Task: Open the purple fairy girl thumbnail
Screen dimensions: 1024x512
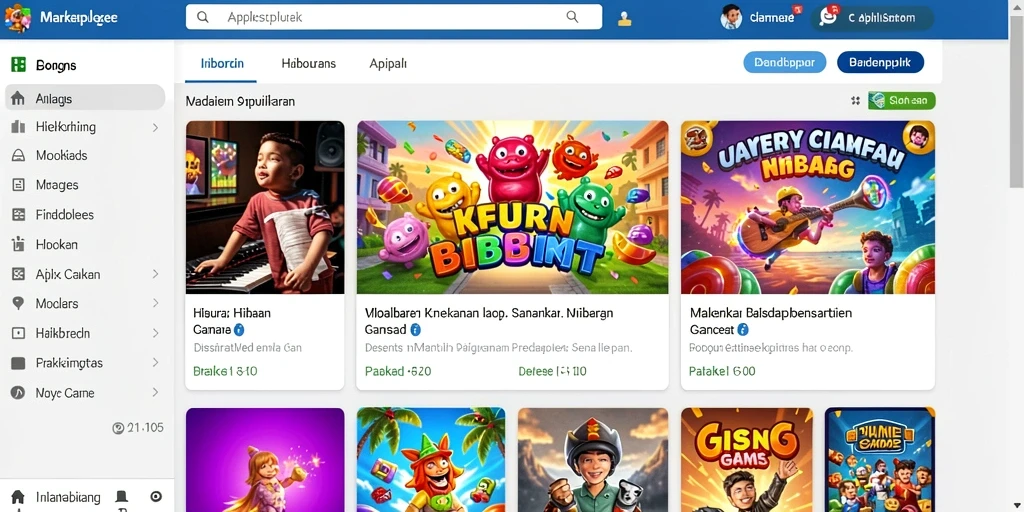Action: point(265,460)
